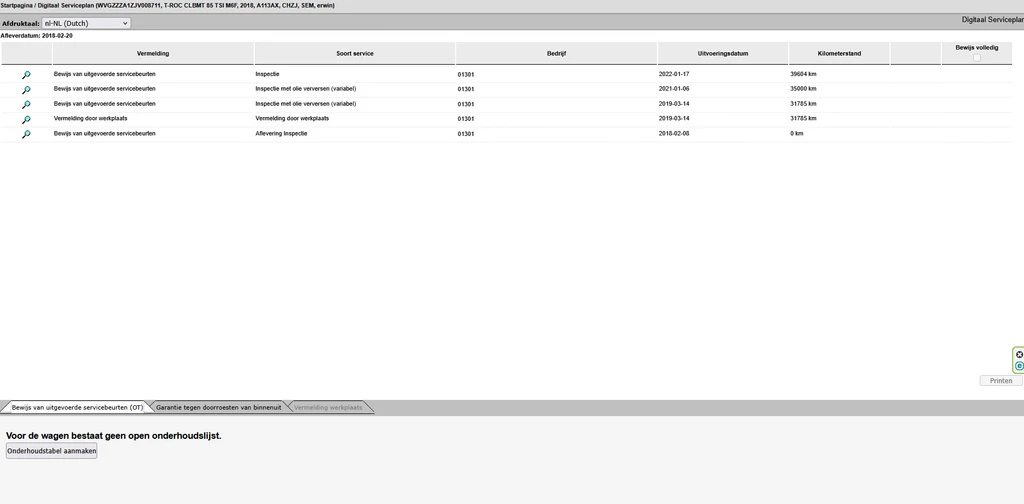Switch to Garantie tegen doorroesten van binnenuit tab

pyautogui.click(x=218, y=408)
